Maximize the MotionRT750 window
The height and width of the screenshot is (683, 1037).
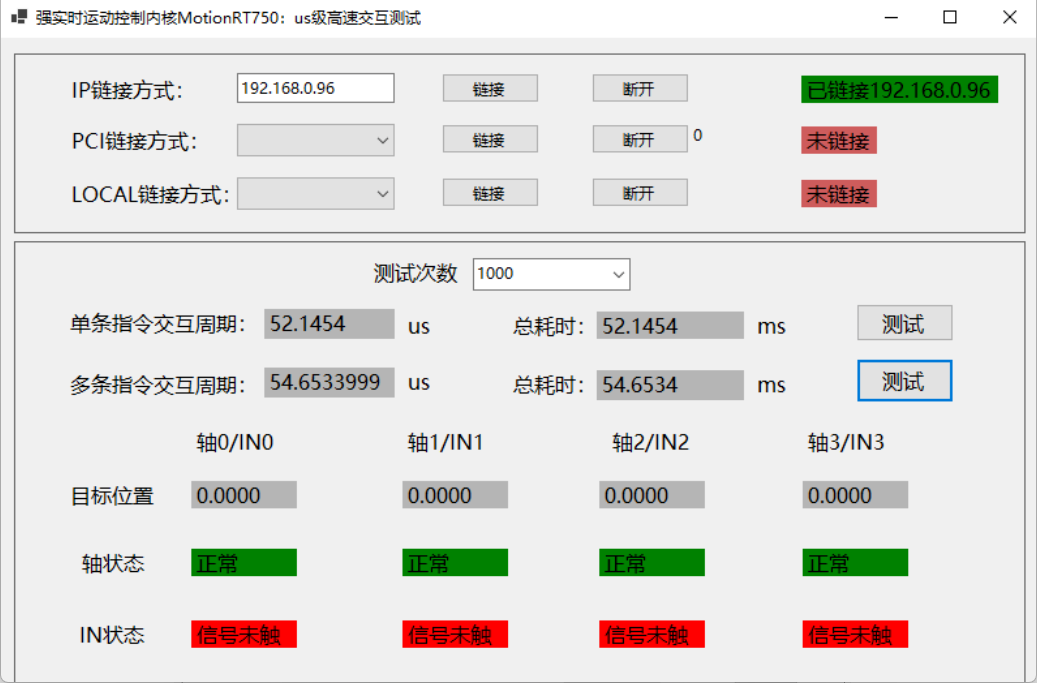click(950, 17)
